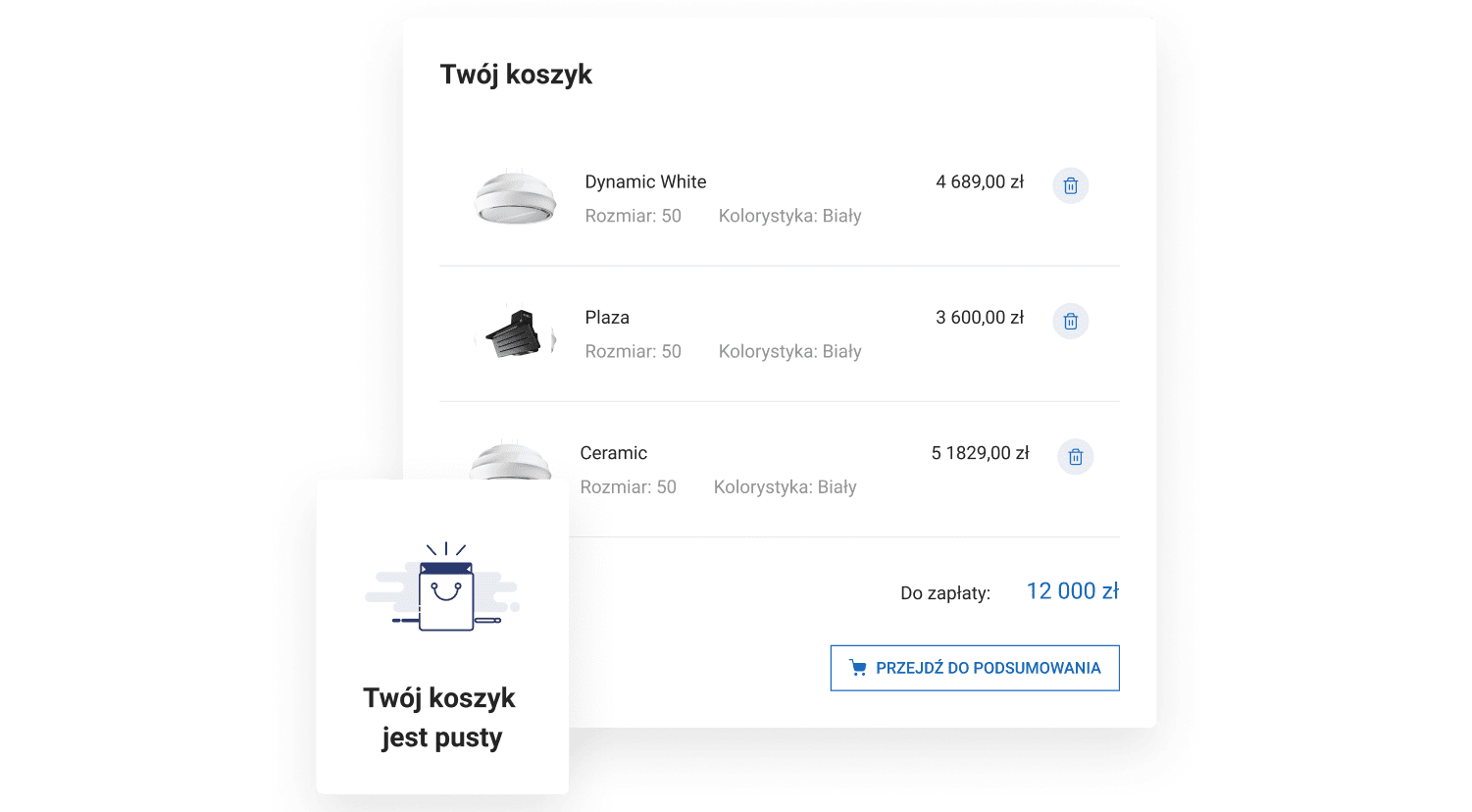Open Plaza hood product thumbnail
1472x812 pixels.
tap(515, 332)
